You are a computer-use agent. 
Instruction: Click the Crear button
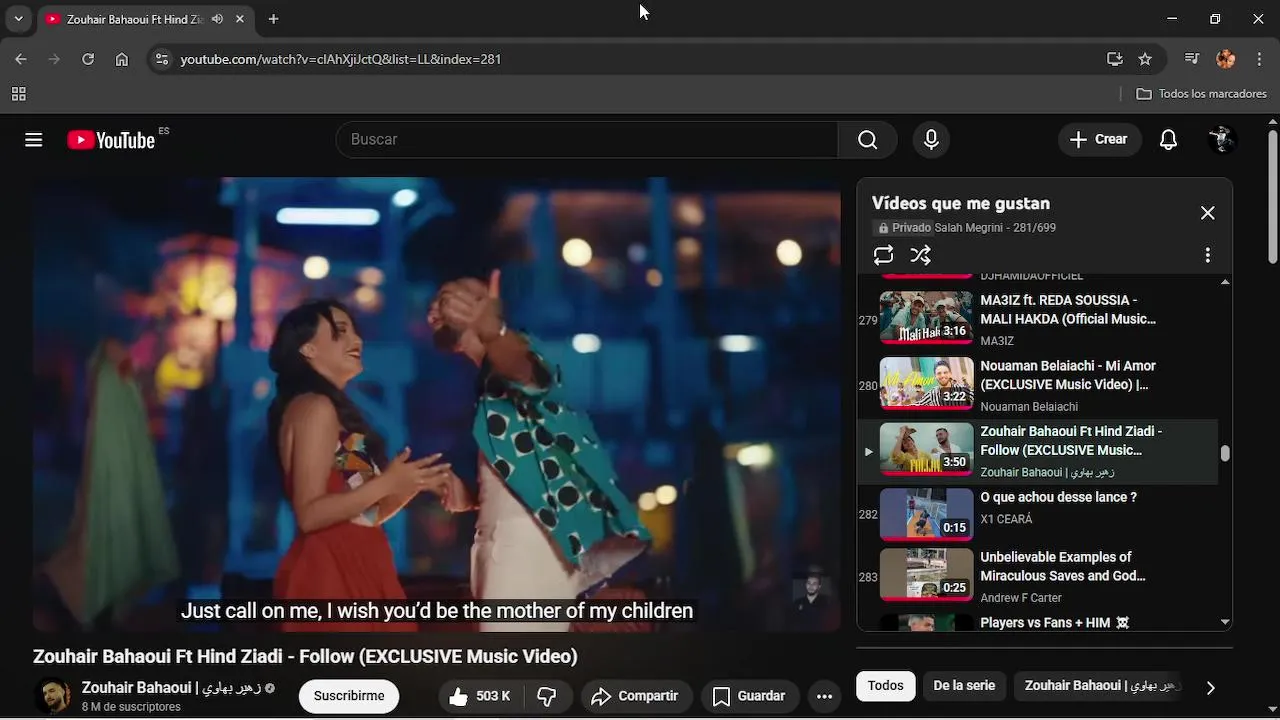(x=1098, y=140)
